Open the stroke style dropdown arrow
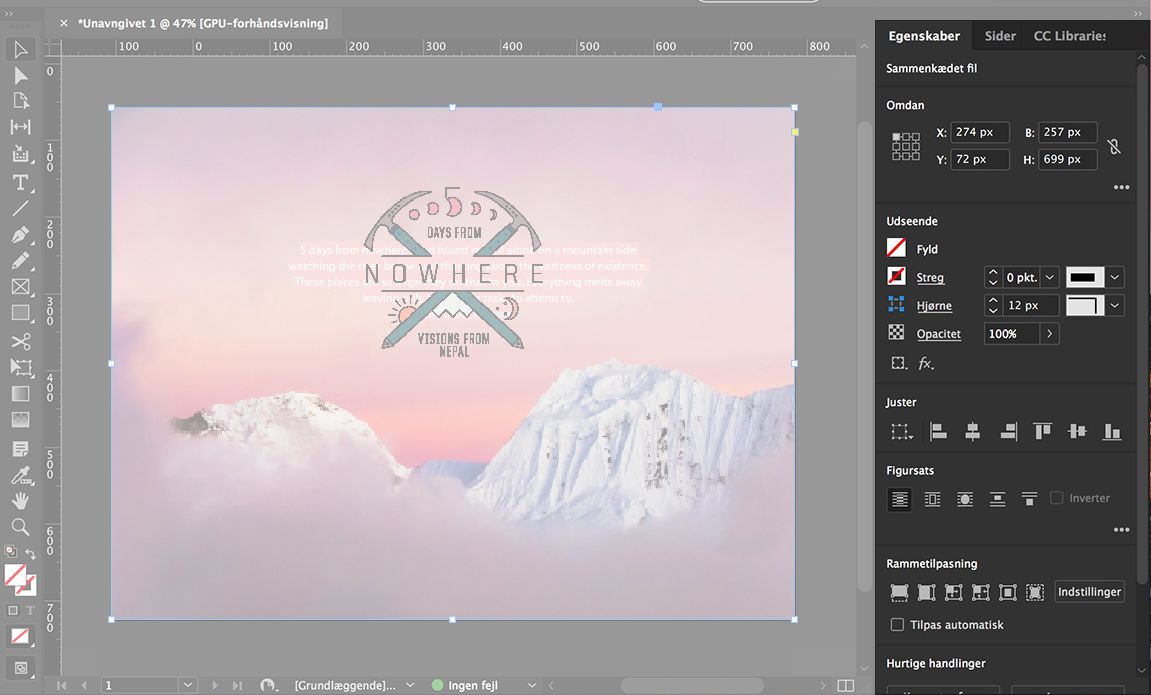The width and height of the screenshot is (1151, 695). click(1114, 277)
